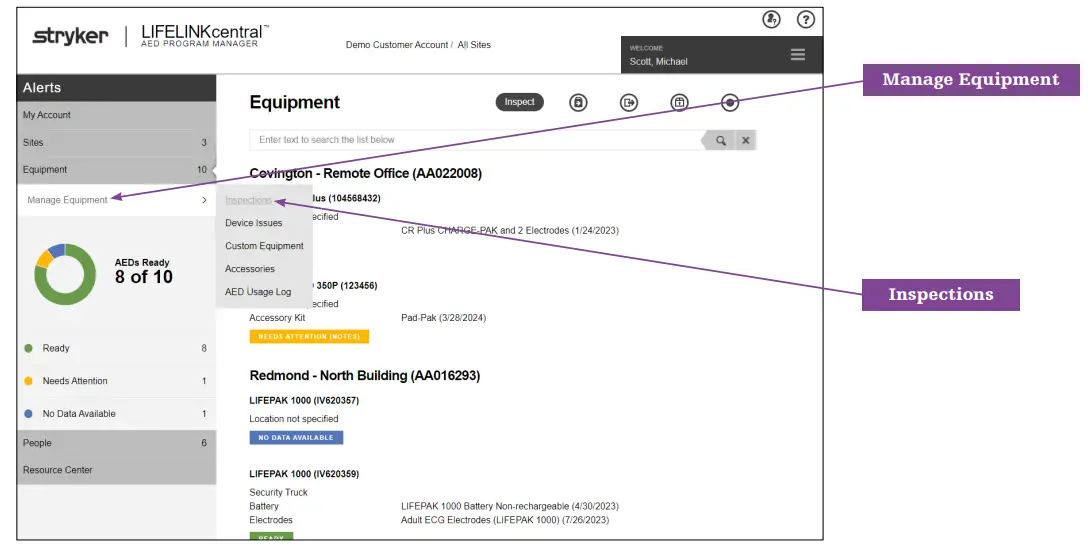Click the box-shaped icon in Equipment toolbar

coord(679,103)
